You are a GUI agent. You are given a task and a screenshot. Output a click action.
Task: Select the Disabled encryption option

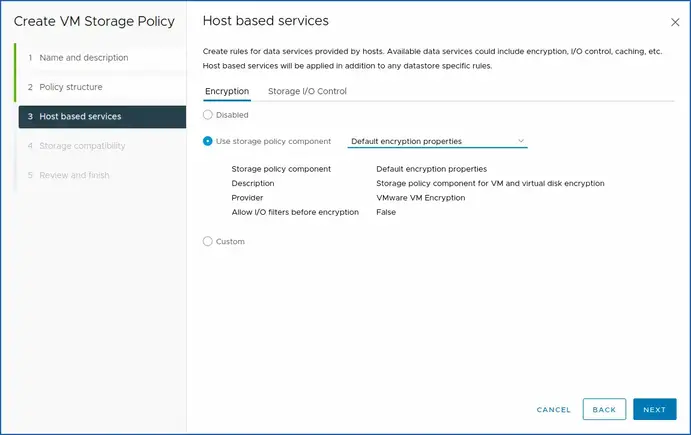point(208,115)
